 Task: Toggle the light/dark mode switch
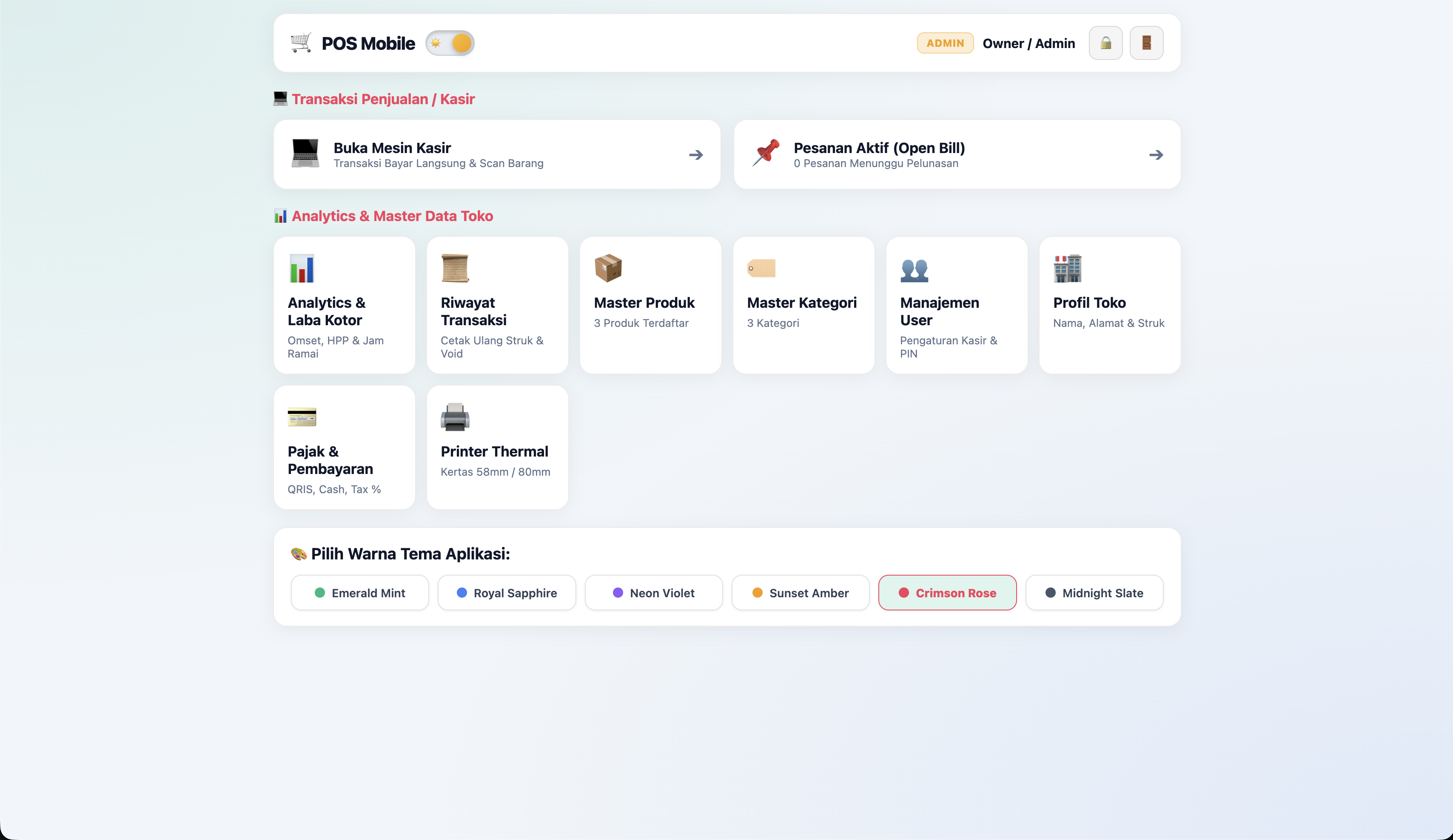click(450, 43)
